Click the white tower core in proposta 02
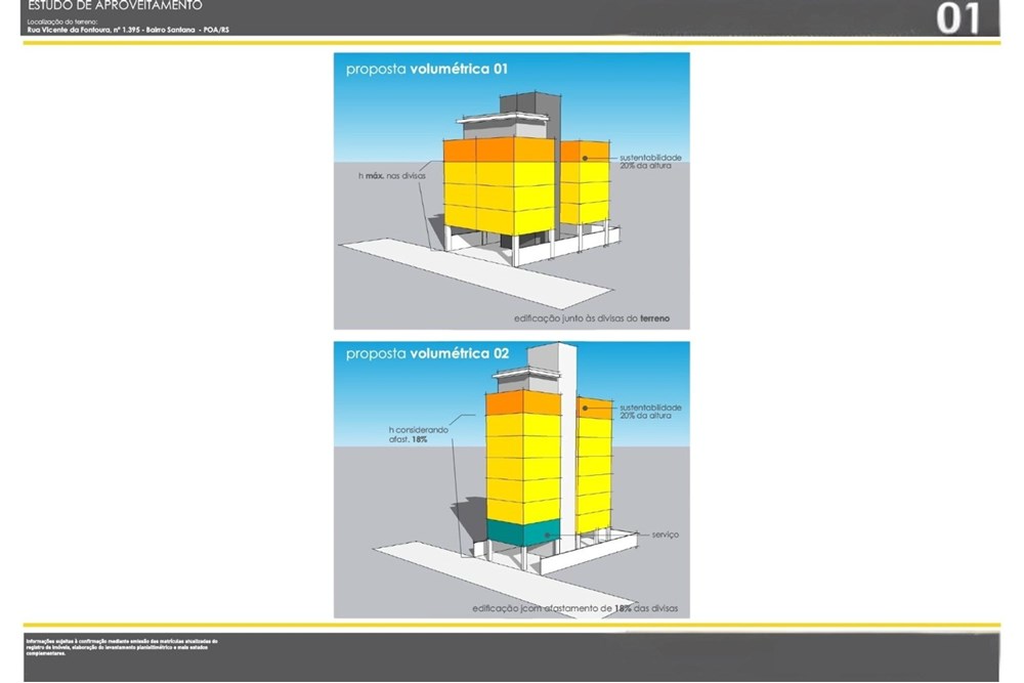Viewport: 1024px width, 683px height. pyautogui.click(x=567, y=440)
